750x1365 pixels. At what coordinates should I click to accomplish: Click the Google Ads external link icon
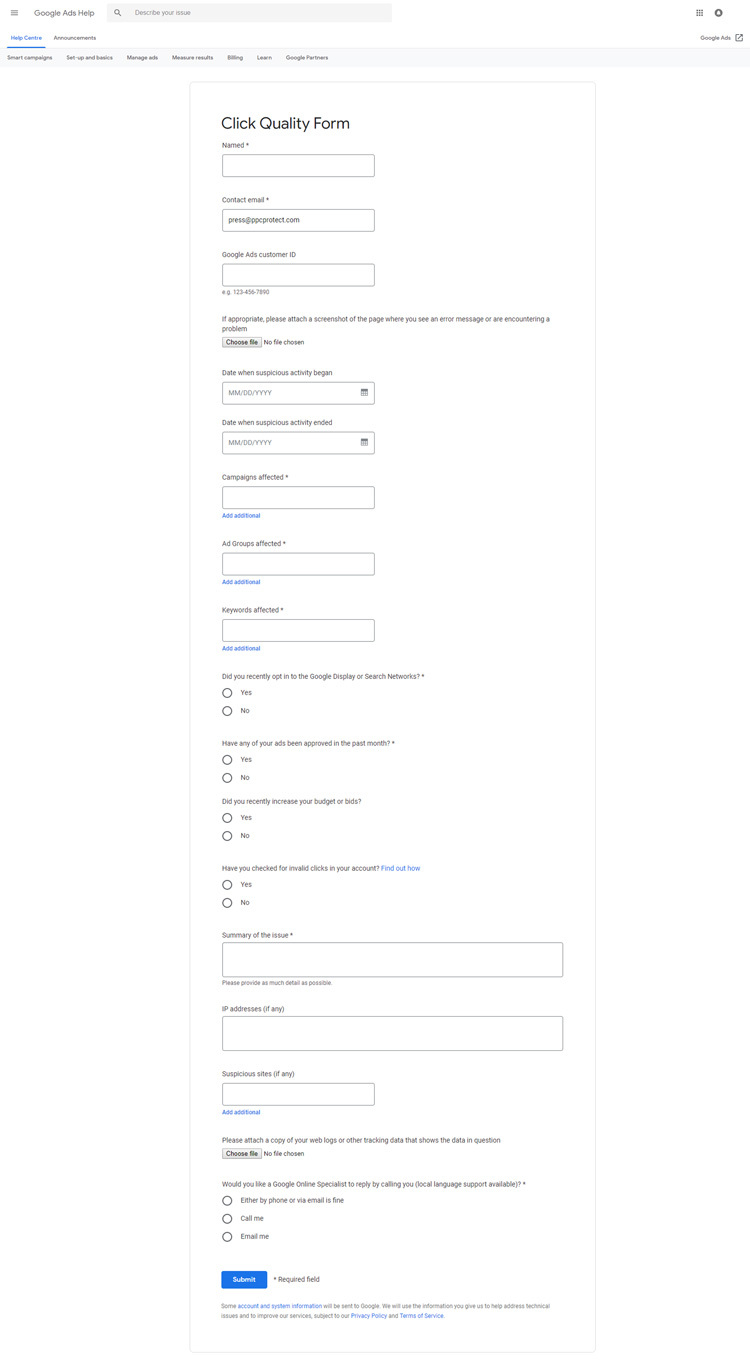pos(739,38)
